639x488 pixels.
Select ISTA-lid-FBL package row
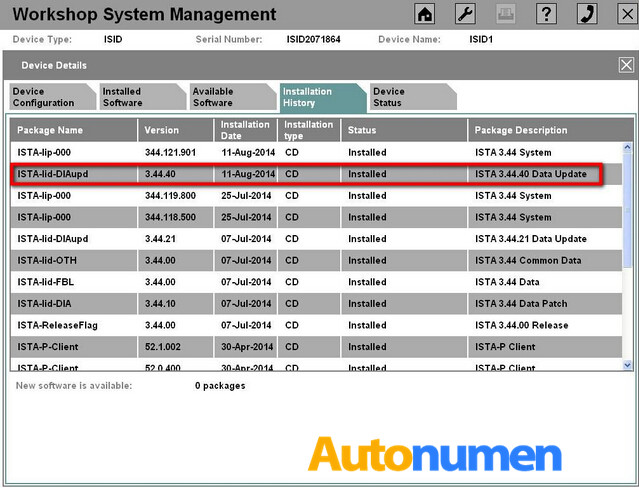[x=316, y=282]
